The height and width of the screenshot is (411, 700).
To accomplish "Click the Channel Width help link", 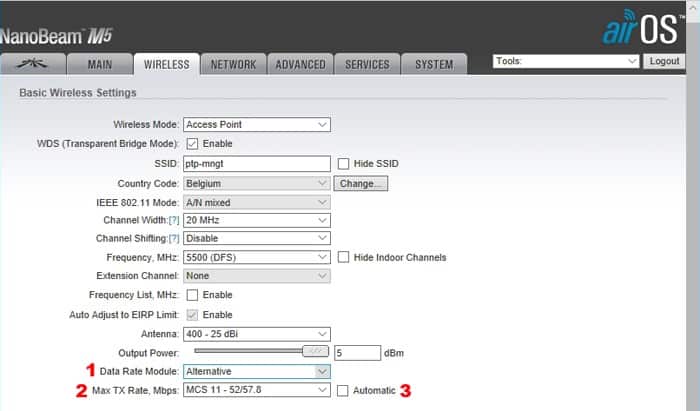I will pyautogui.click(x=174, y=220).
